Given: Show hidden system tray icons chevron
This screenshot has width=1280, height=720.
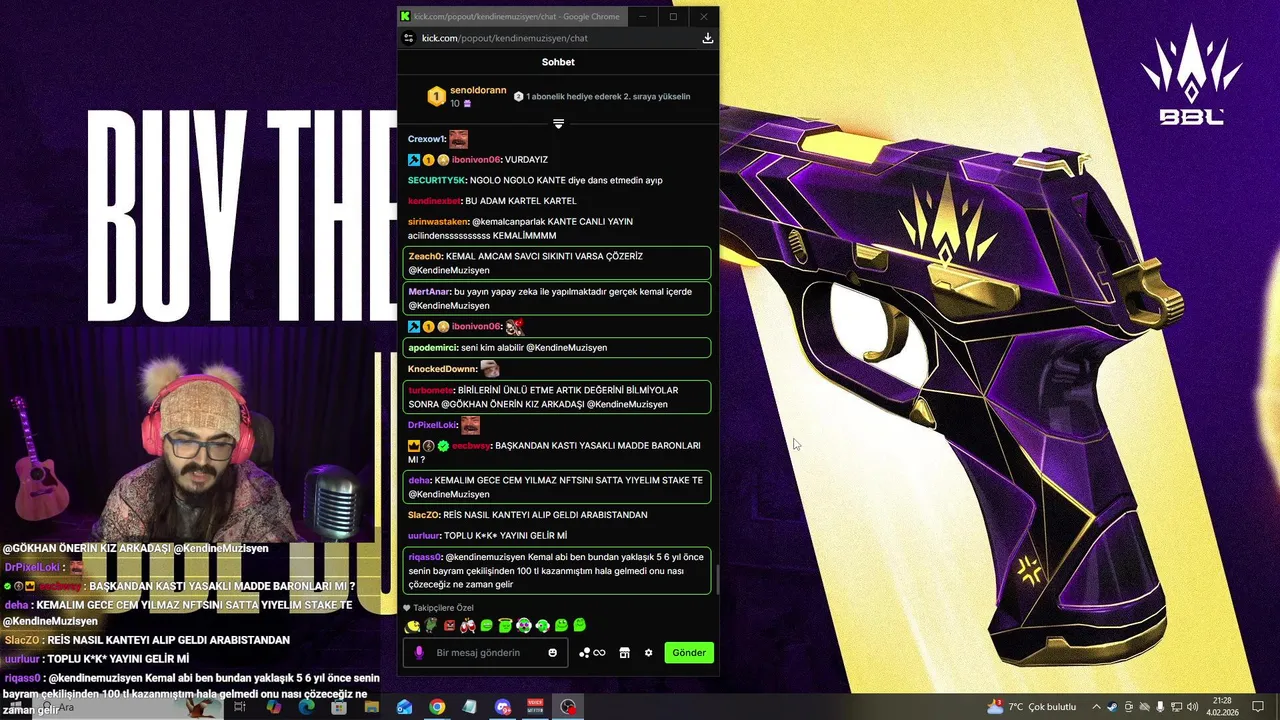Looking at the screenshot, I should click(1096, 707).
